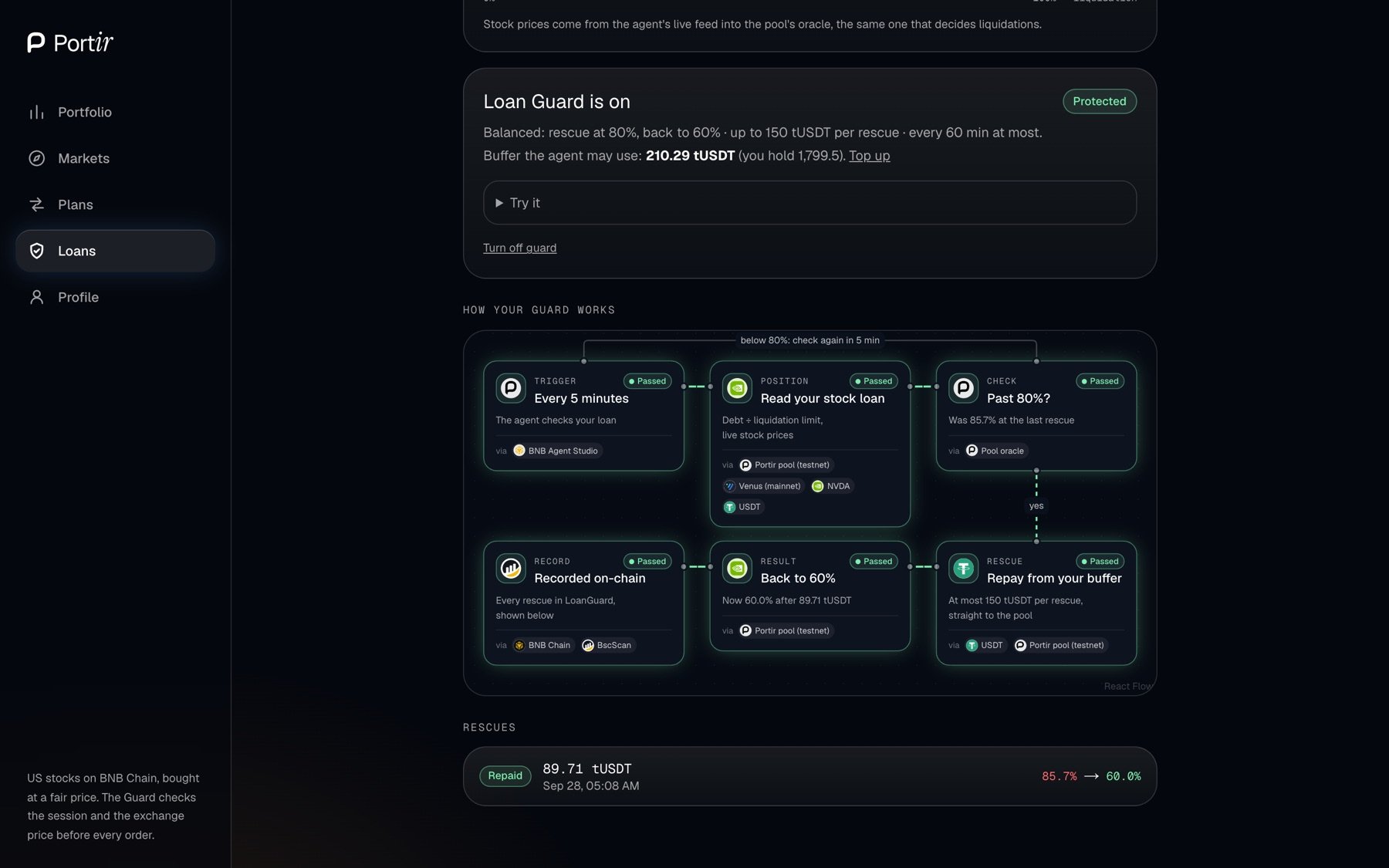Click the 'Recorded on-chain' node title
Screen dimensions: 1389x868
tap(590, 579)
